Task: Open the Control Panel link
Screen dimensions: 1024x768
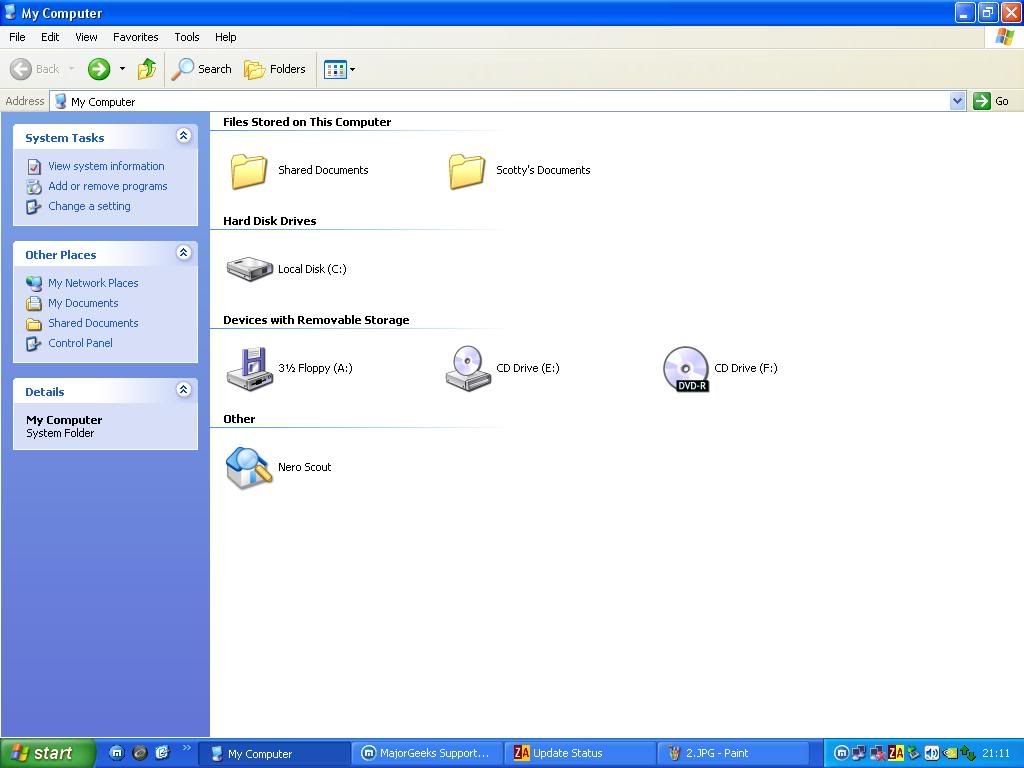Action: (x=80, y=343)
